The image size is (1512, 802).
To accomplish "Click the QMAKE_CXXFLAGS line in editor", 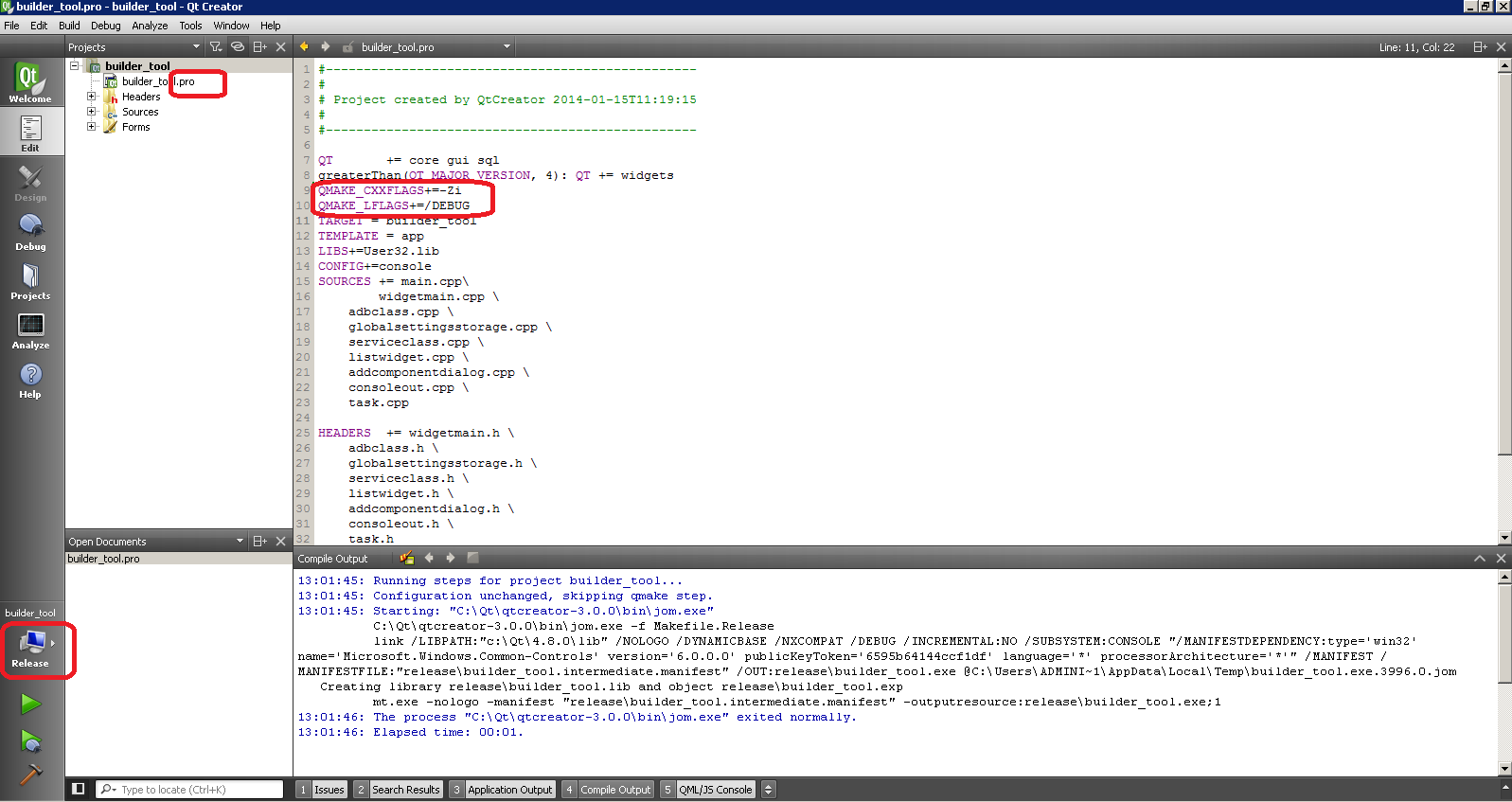I will tap(390, 190).
